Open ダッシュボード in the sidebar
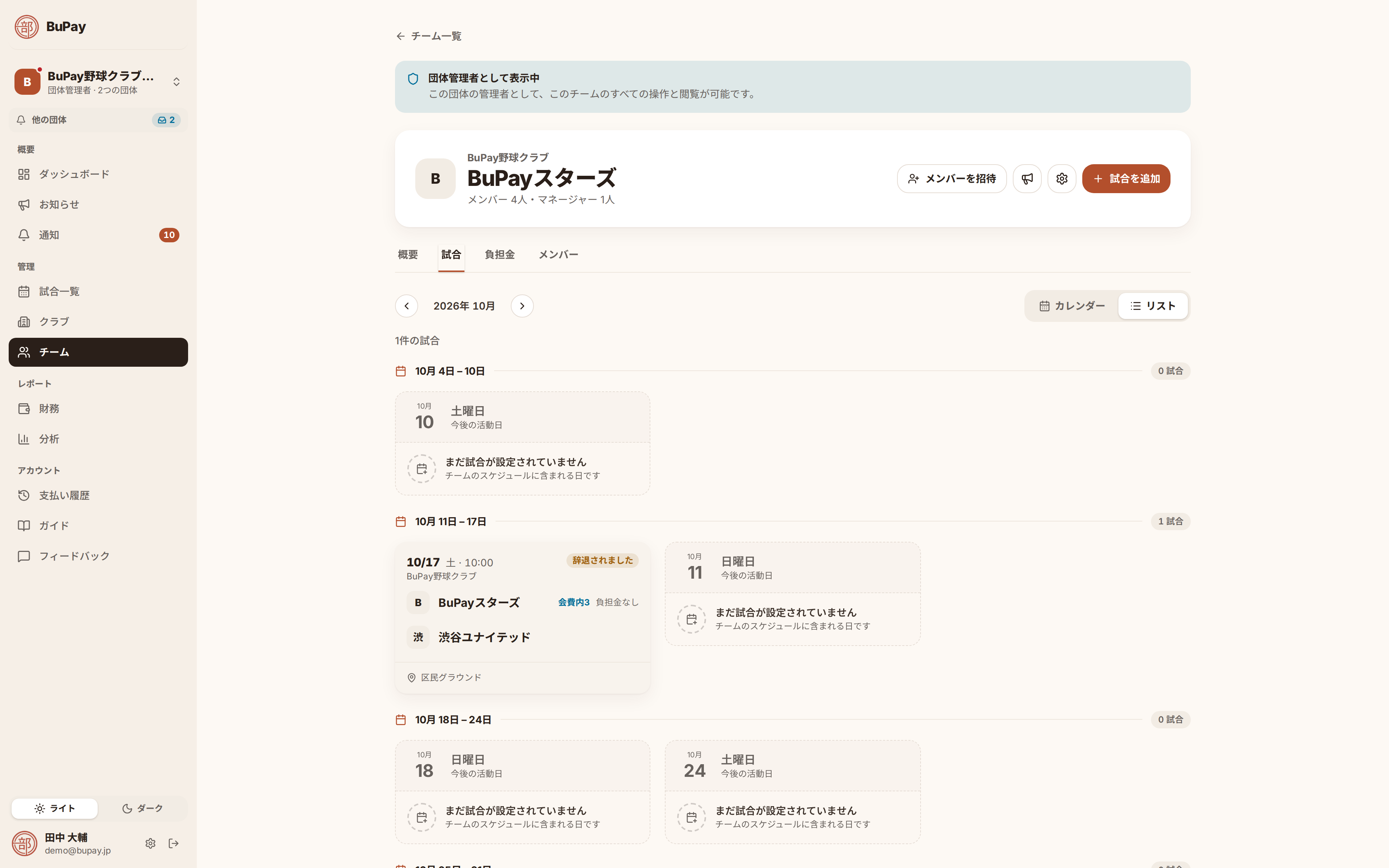The width and height of the screenshot is (1389, 868). tap(98, 174)
